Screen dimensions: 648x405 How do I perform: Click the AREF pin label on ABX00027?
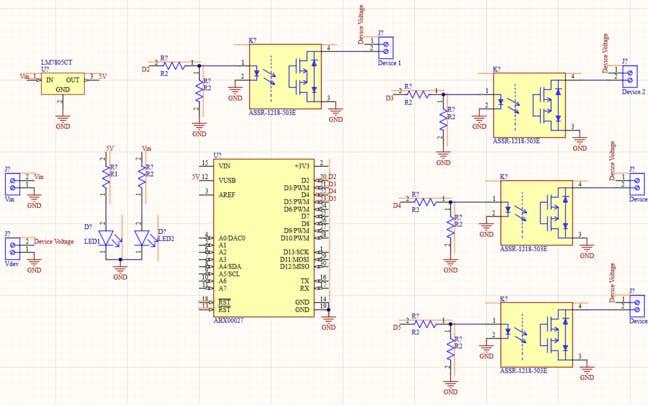(226, 195)
